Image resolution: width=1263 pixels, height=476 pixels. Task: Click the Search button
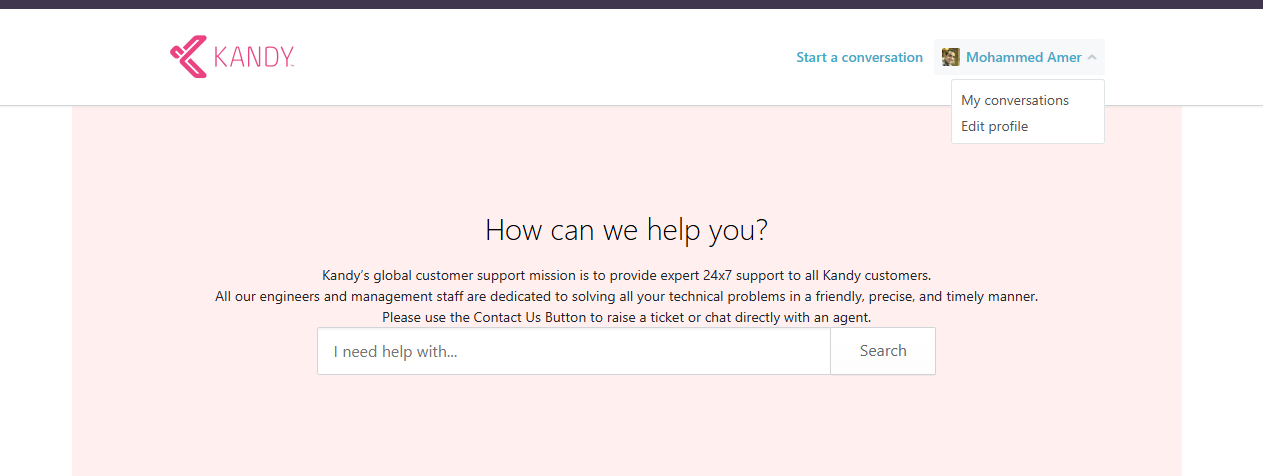tap(883, 351)
